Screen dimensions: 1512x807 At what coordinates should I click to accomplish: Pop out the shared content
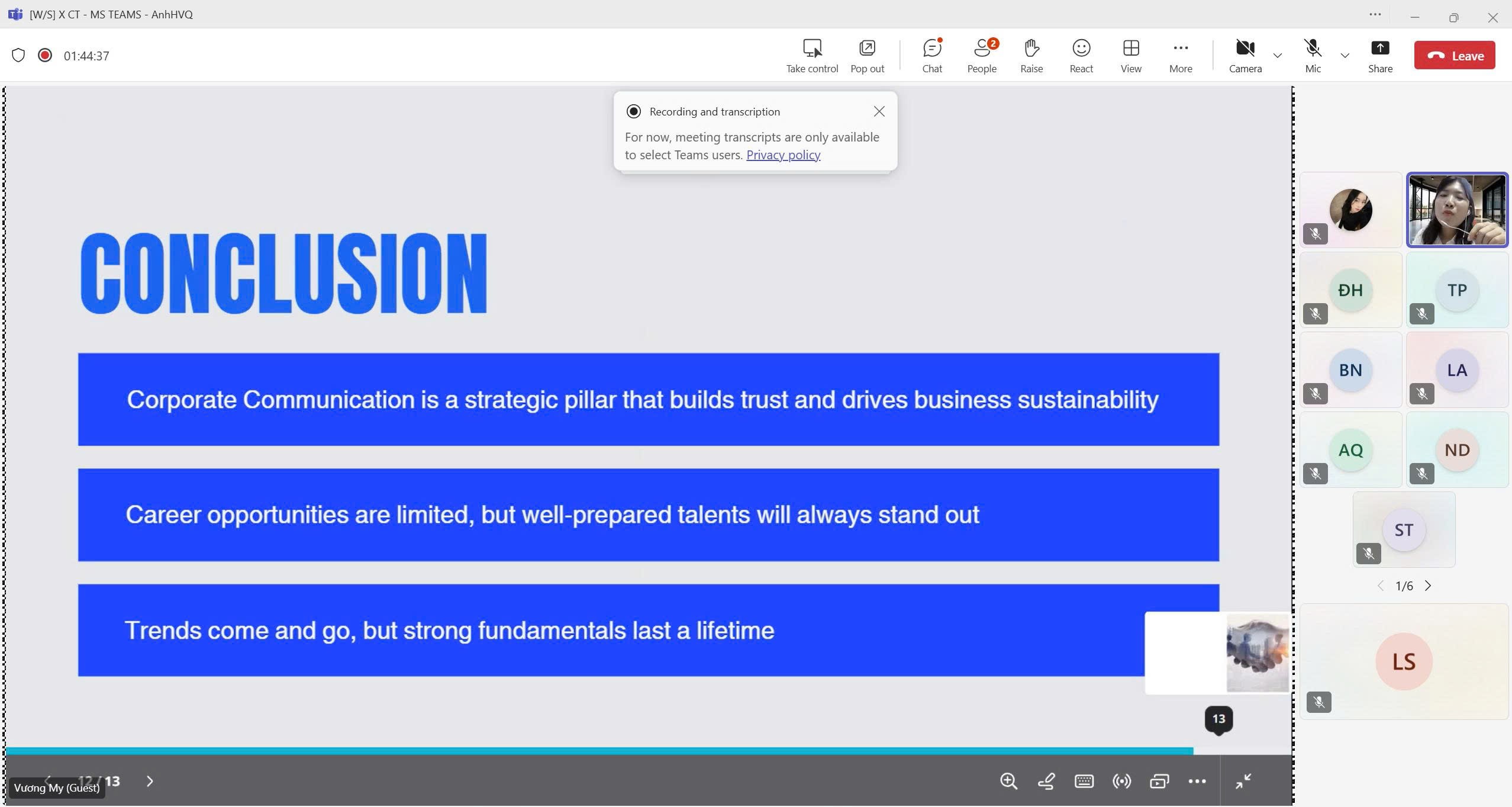click(867, 55)
